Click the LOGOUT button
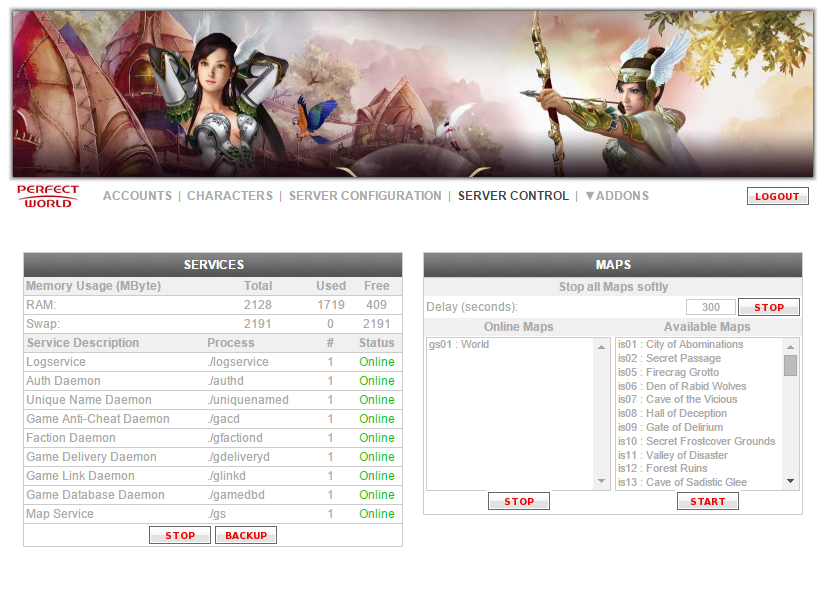 coord(778,196)
